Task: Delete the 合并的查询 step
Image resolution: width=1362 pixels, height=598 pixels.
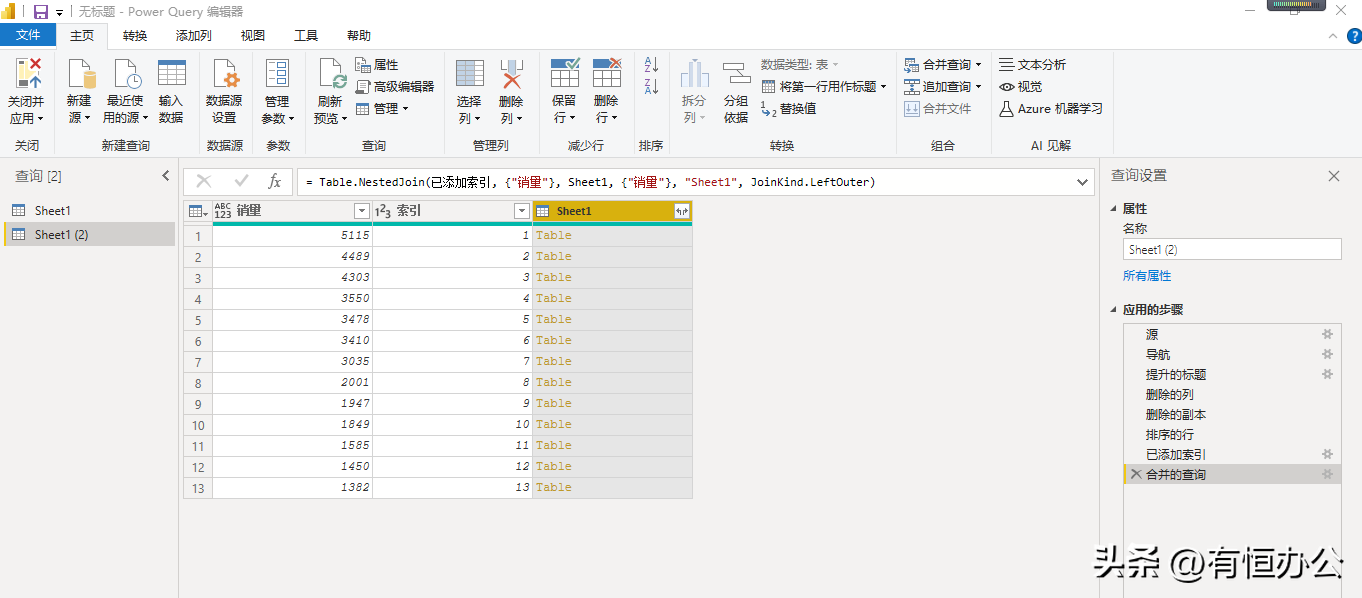Action: coord(1136,475)
